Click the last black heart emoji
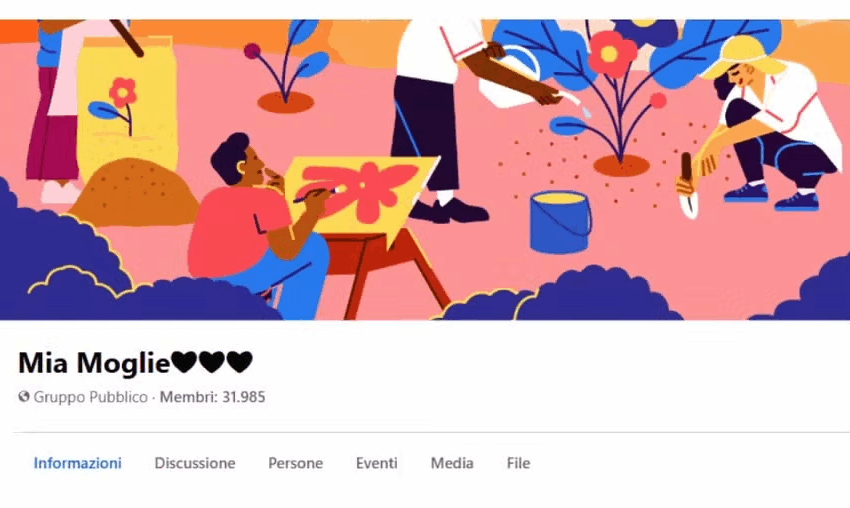 click(x=240, y=362)
